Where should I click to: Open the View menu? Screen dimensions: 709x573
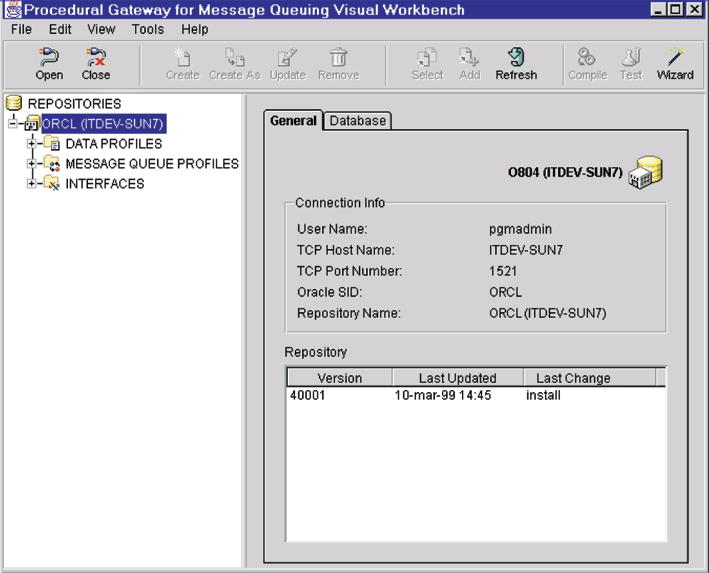point(101,30)
